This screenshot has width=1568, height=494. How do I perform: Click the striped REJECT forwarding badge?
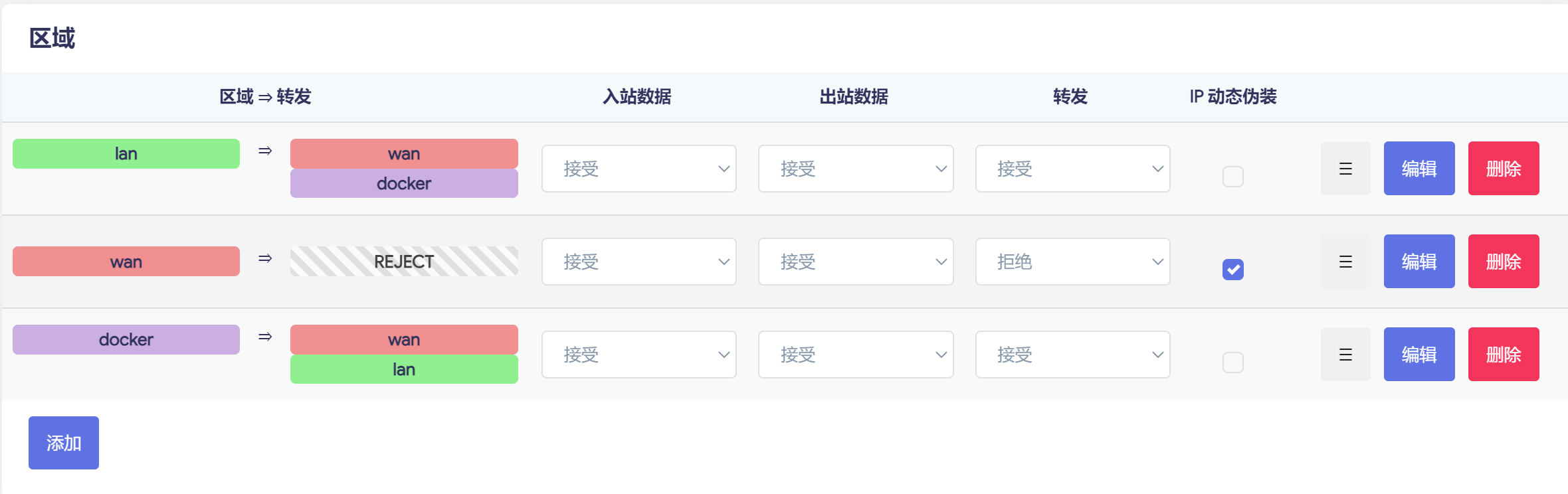(404, 262)
